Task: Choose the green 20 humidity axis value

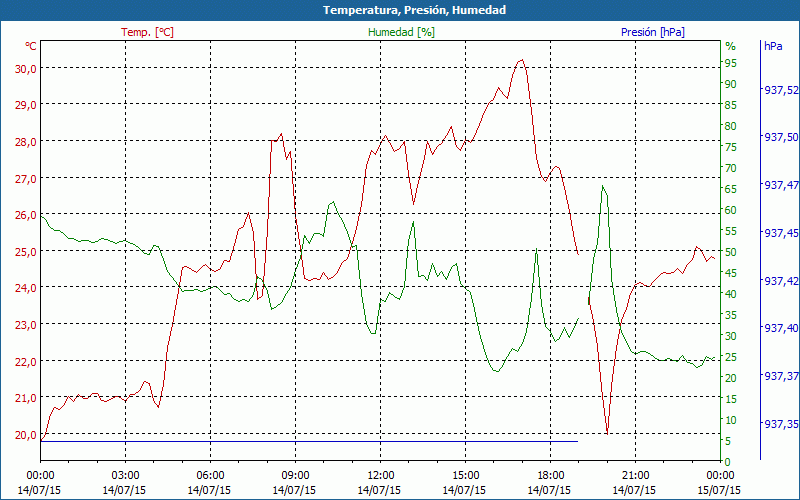Action: pyautogui.click(x=731, y=378)
